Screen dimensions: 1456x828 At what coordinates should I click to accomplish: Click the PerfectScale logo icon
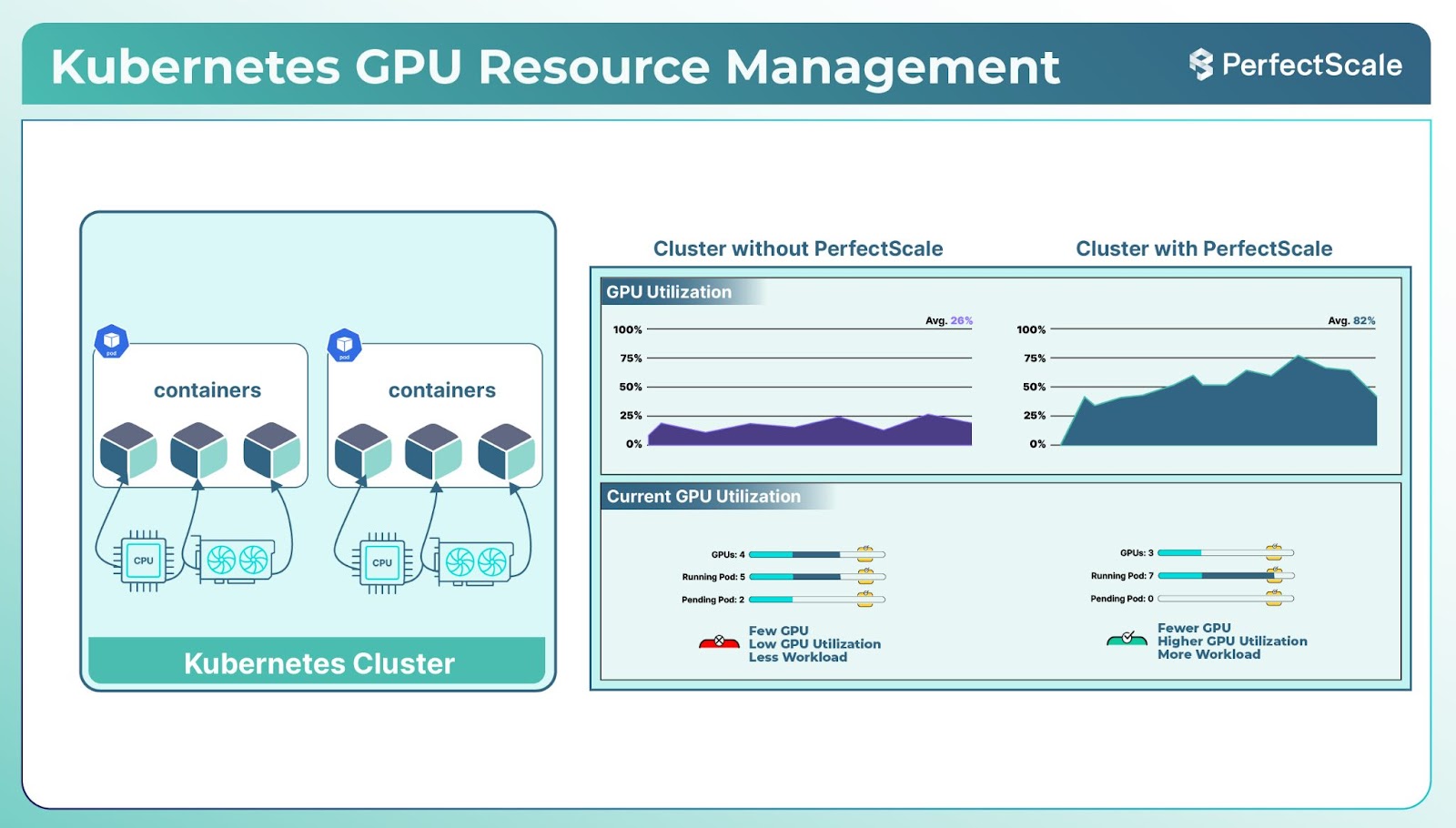(1201, 65)
